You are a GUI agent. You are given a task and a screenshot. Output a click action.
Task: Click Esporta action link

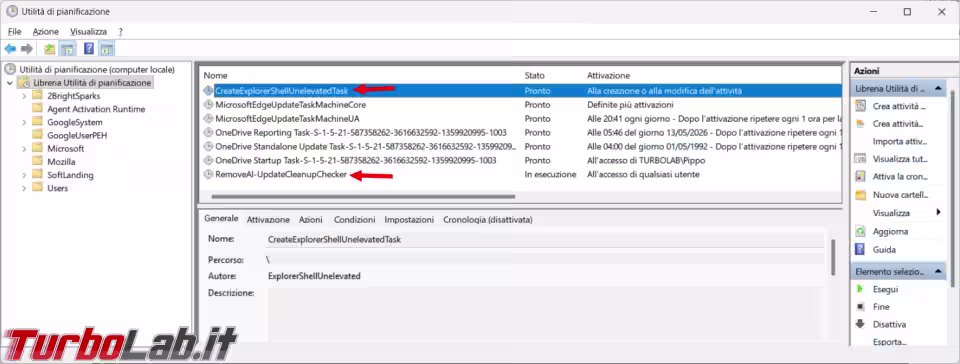click(890, 342)
